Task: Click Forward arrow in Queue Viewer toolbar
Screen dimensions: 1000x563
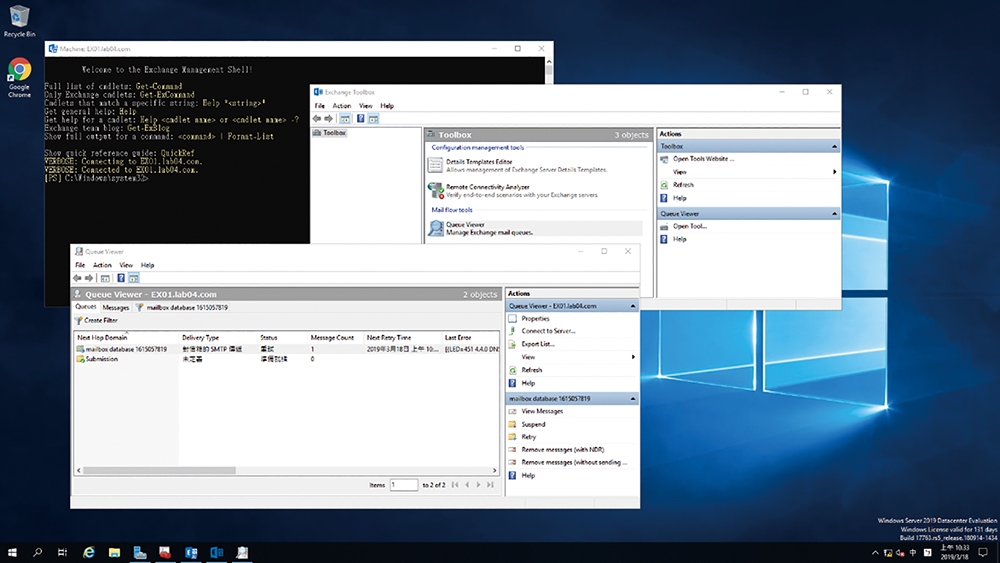Action: click(x=89, y=278)
